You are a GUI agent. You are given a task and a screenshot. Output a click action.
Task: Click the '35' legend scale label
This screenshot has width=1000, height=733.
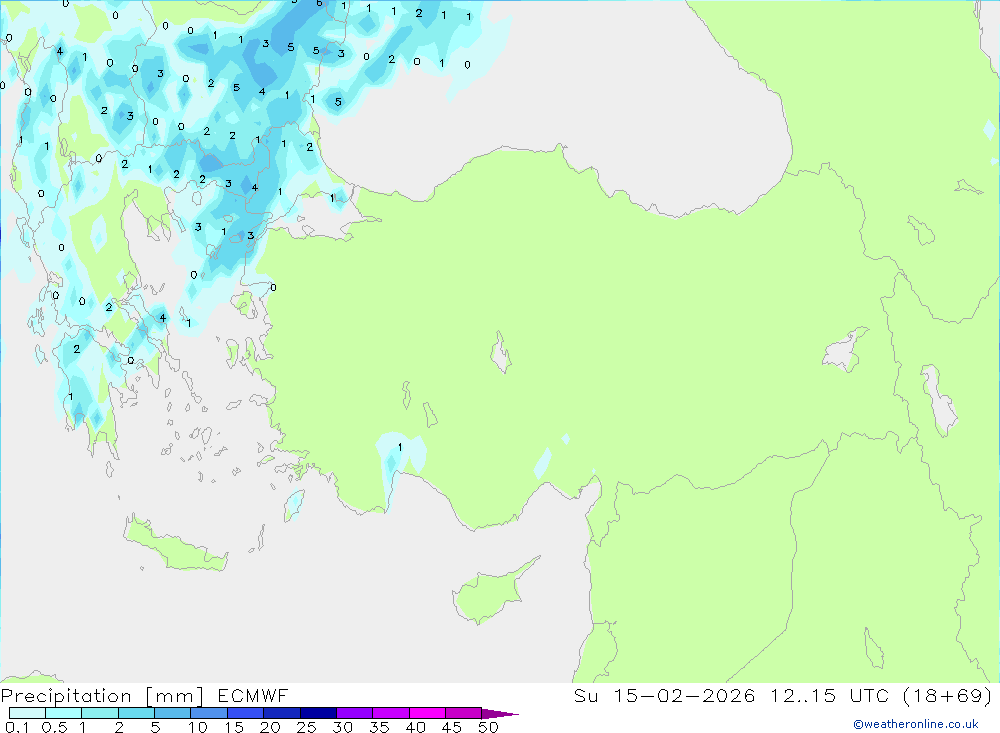click(379, 727)
